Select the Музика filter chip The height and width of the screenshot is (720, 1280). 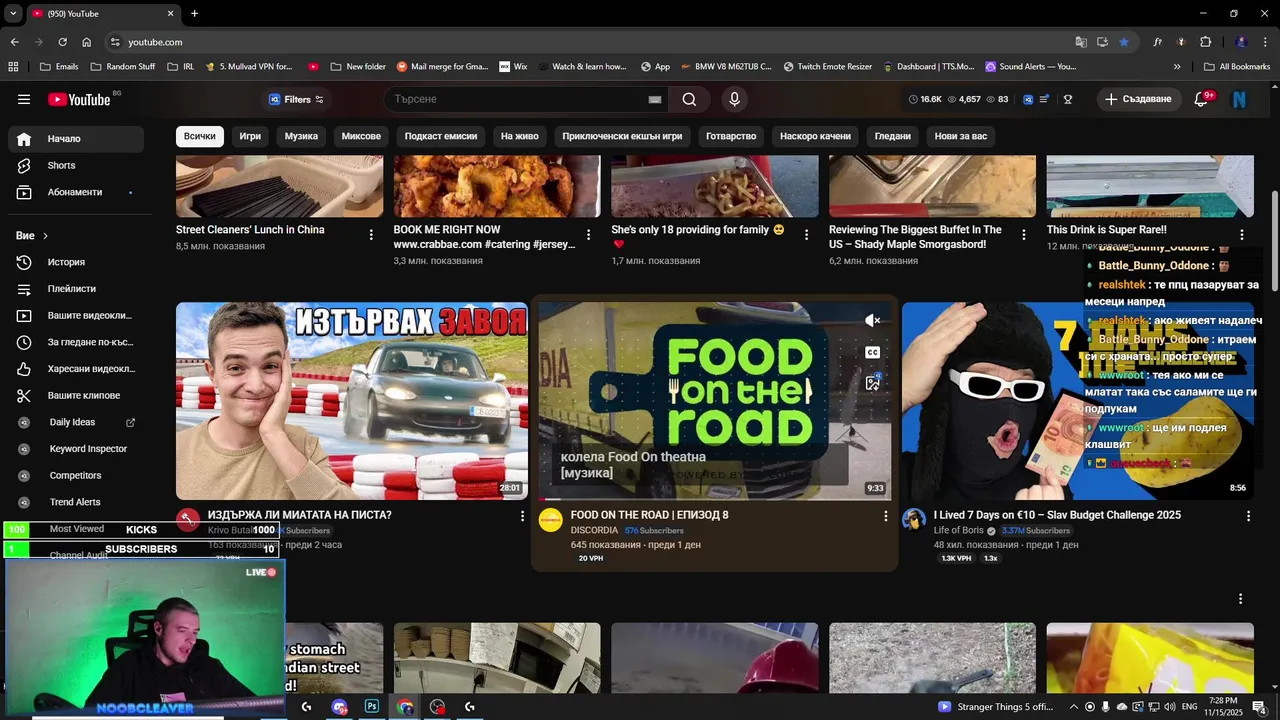click(301, 136)
